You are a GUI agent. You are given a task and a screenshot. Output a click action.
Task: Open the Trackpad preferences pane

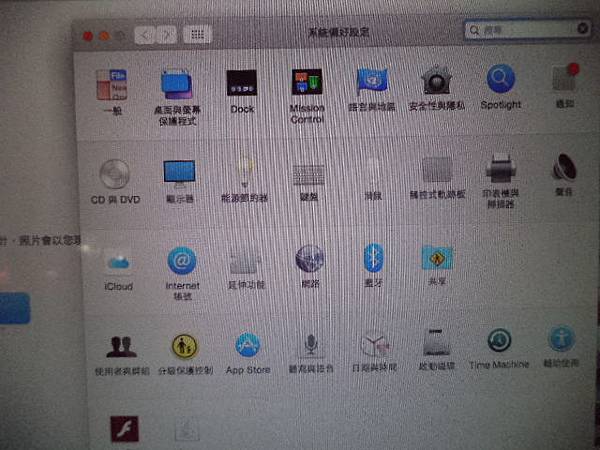[437, 170]
